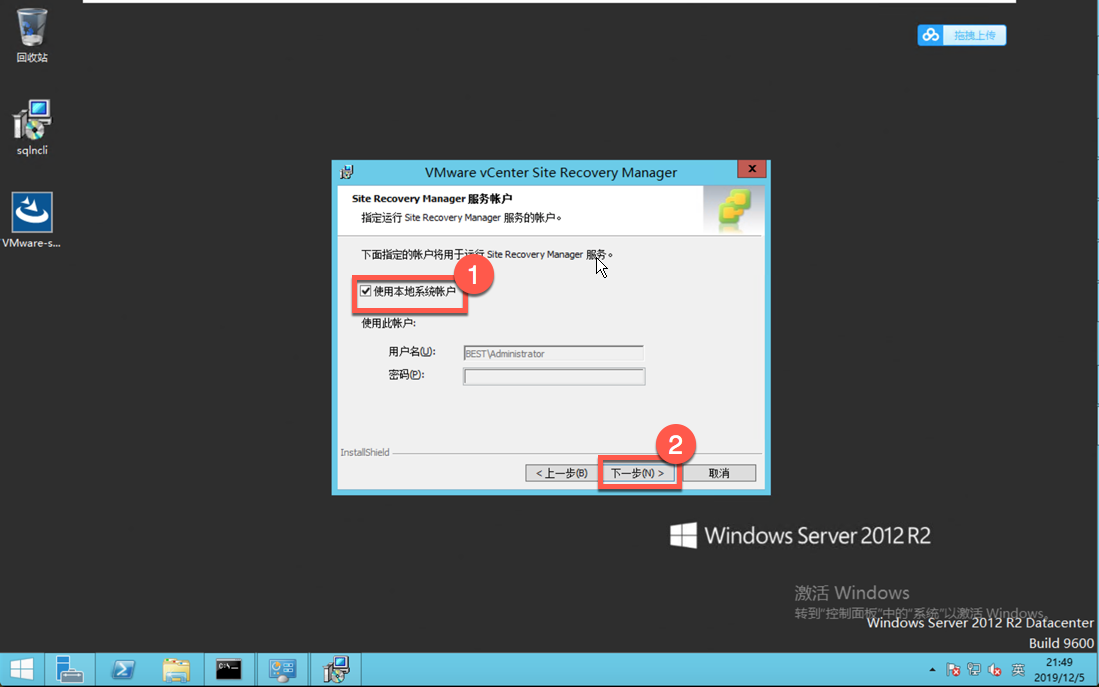1099x687 pixels.
Task: Open the Control Panel taskbar icon
Action: point(282,669)
